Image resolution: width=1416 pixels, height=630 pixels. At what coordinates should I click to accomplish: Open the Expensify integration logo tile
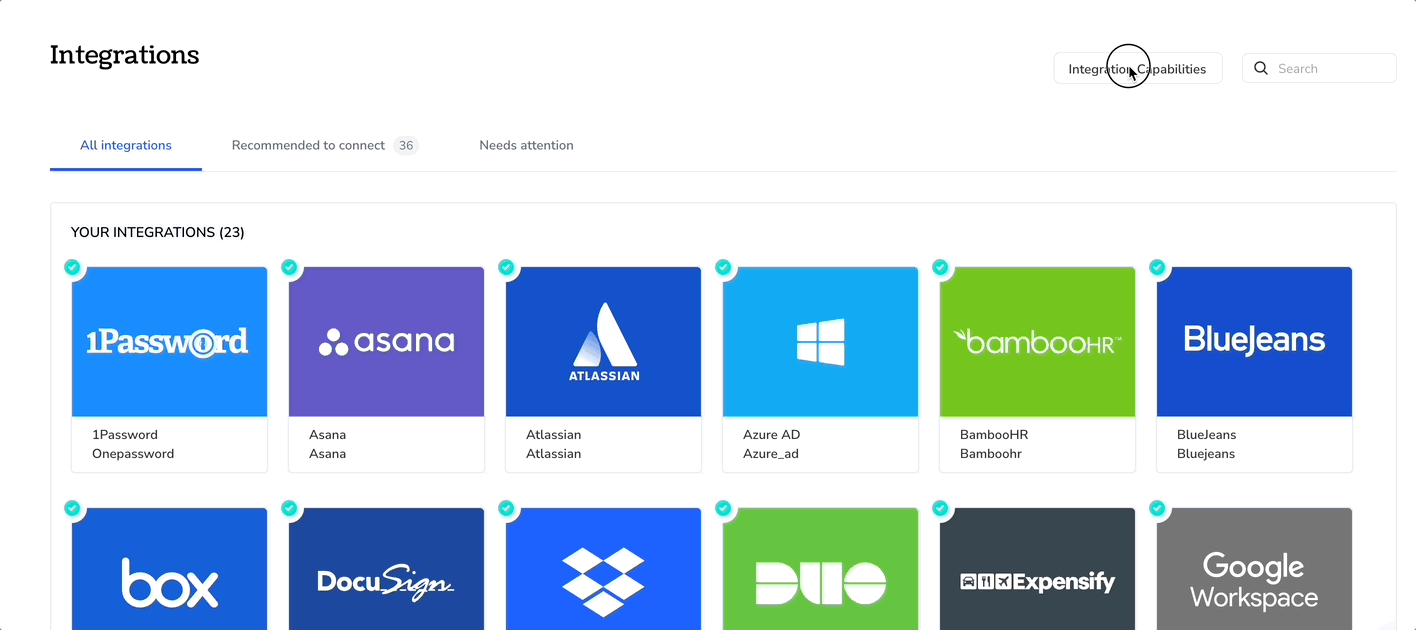tap(1037, 569)
